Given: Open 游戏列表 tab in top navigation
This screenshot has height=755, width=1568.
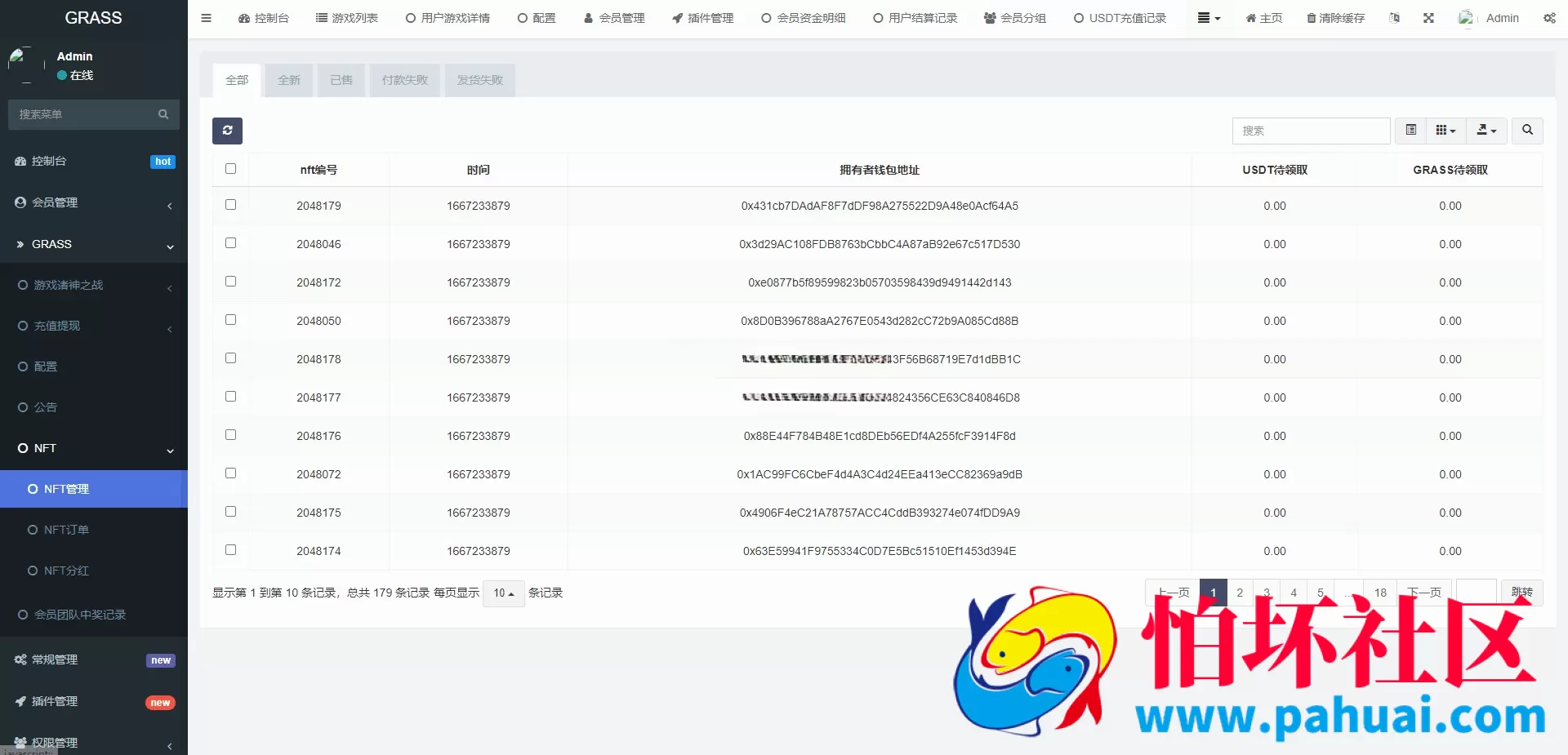Looking at the screenshot, I should 347,18.
